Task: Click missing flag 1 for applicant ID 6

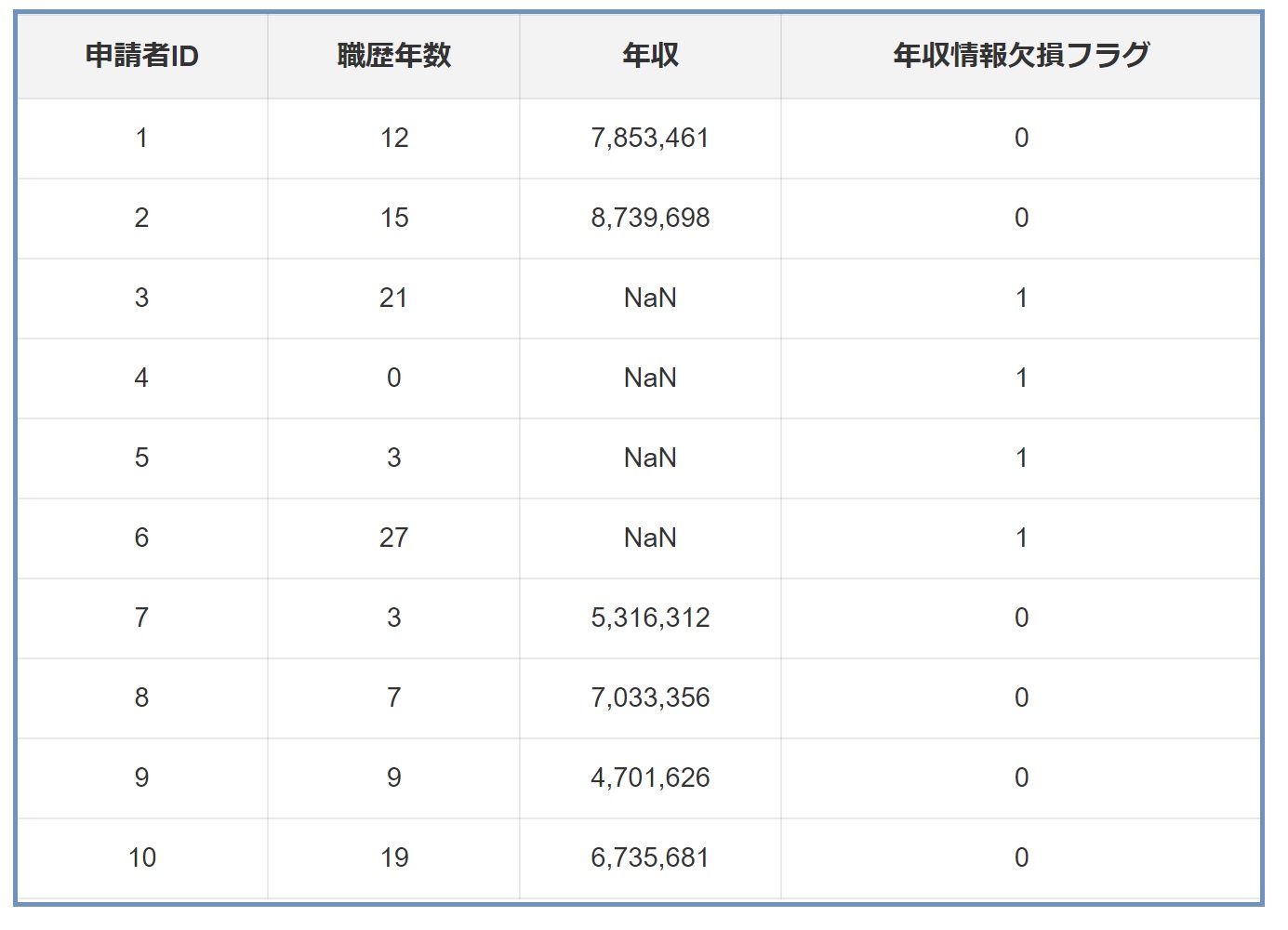Action: coord(1021,538)
